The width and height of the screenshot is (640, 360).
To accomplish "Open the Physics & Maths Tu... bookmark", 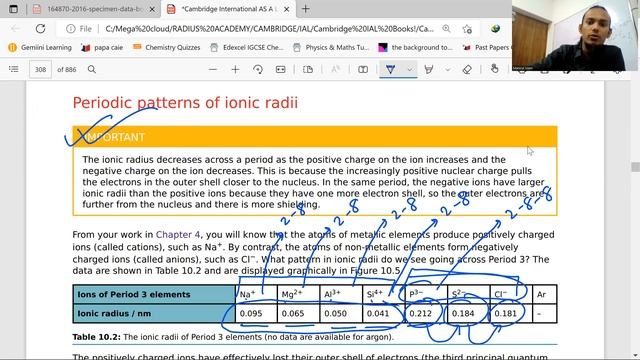I will coord(331,47).
